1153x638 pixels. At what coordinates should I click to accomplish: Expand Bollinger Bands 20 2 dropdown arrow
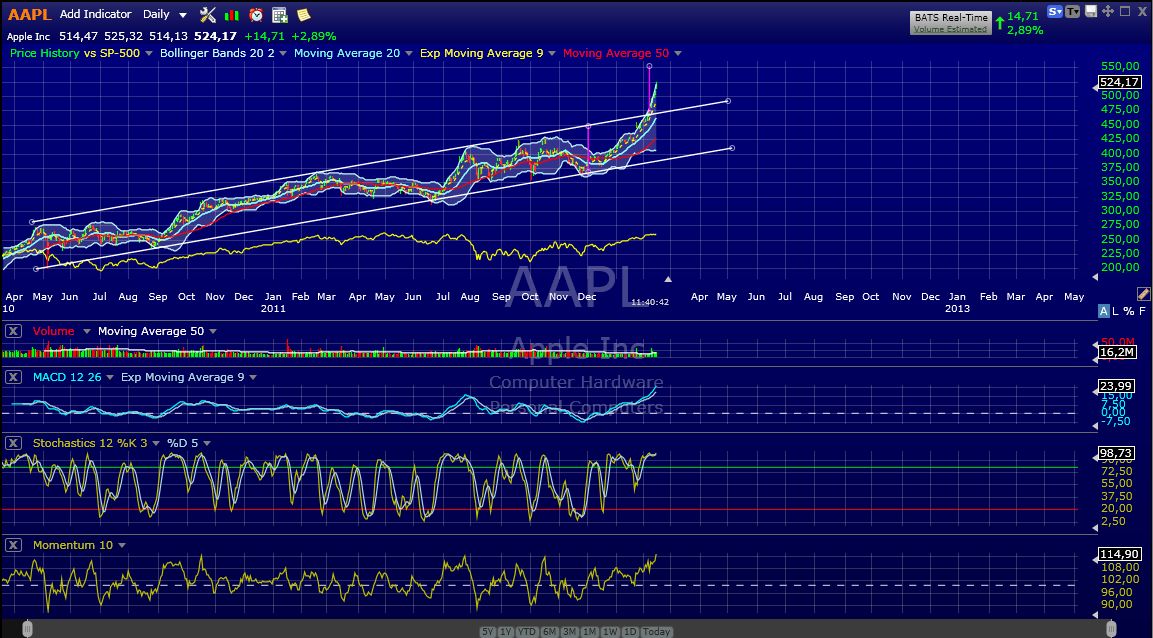[283, 54]
